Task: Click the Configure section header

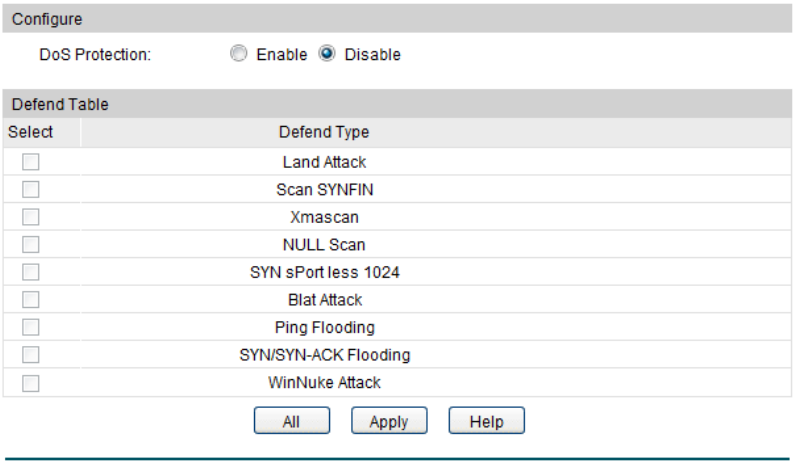Action: [x=47, y=19]
